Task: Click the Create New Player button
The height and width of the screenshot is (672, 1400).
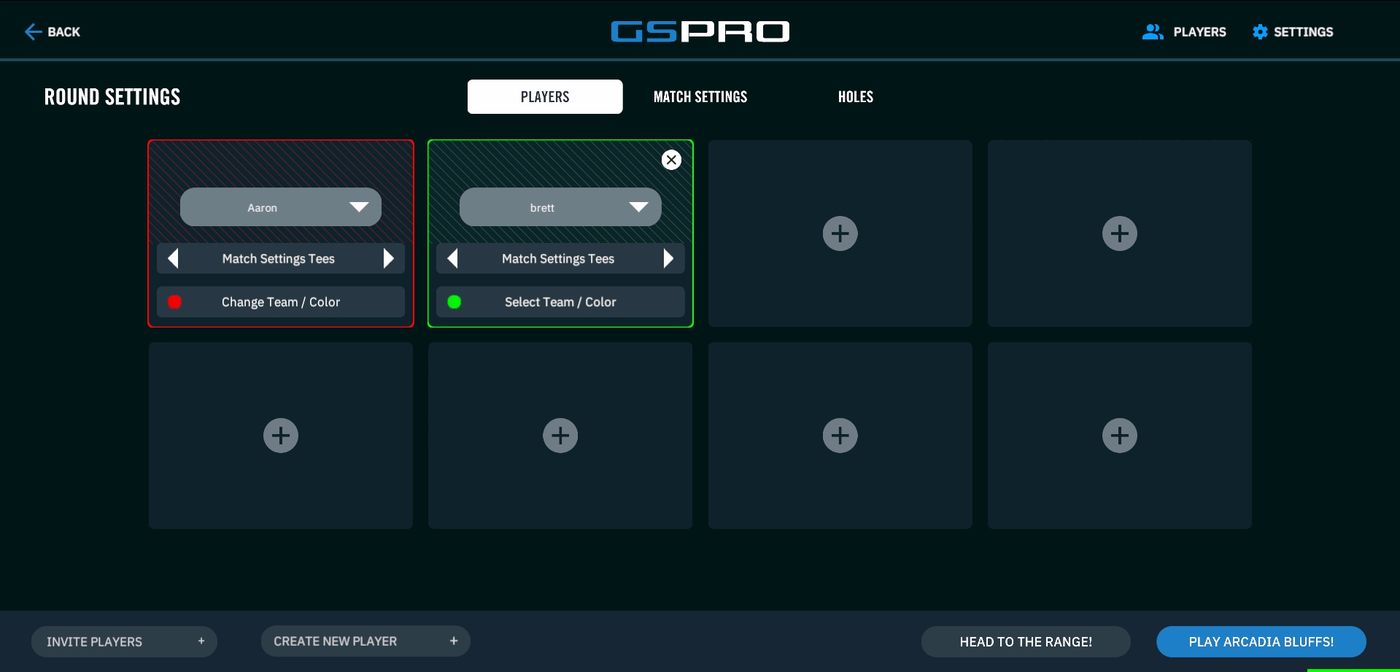Action: tap(365, 642)
